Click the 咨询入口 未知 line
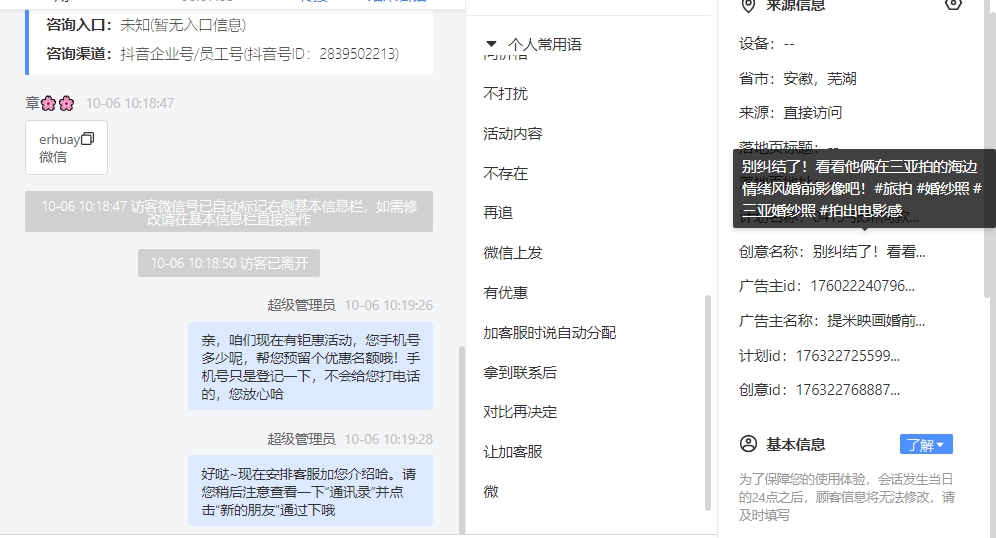This screenshot has width=996, height=538. (146, 25)
